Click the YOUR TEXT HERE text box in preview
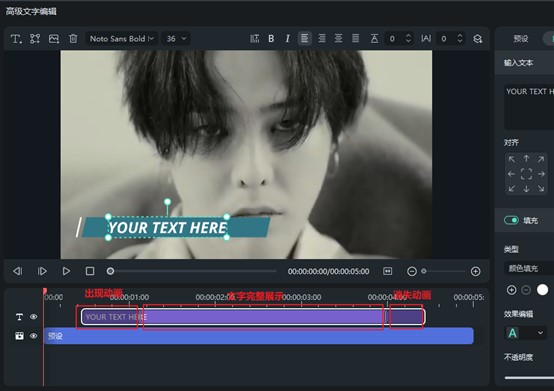Image resolution: width=554 pixels, height=391 pixels. tap(167, 228)
